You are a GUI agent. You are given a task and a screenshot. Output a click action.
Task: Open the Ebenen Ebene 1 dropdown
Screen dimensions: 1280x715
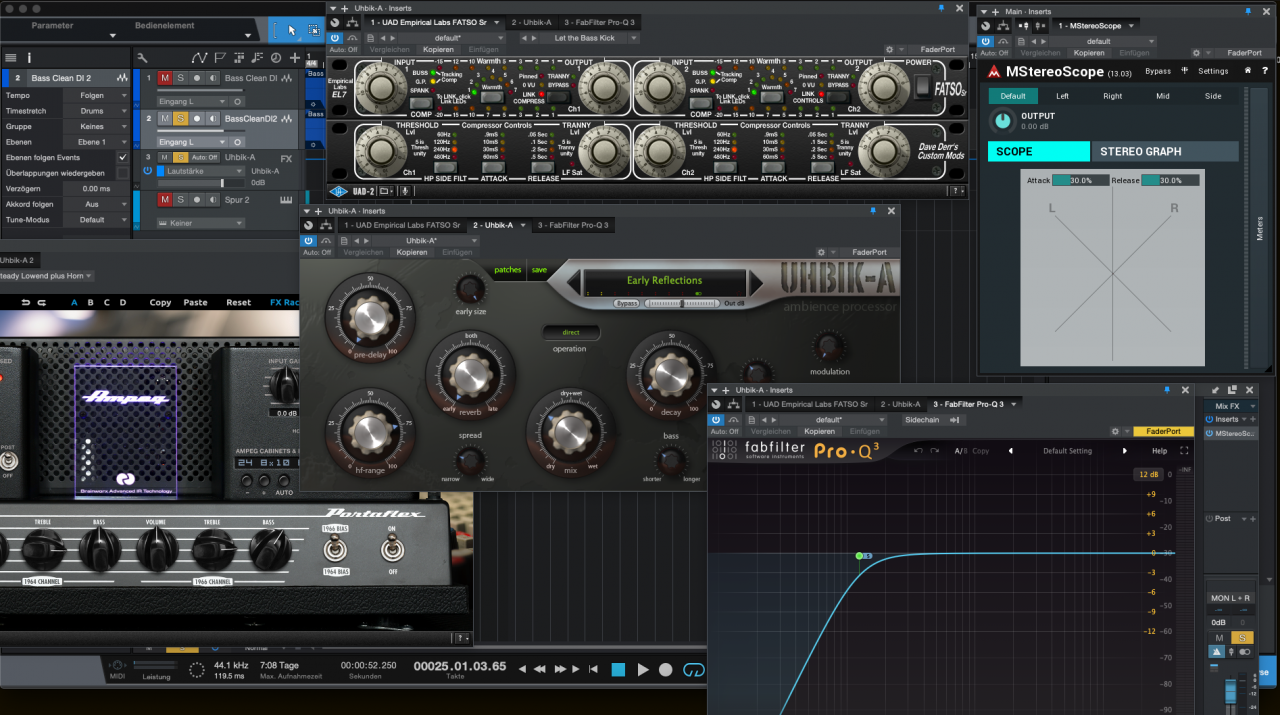tap(98, 142)
